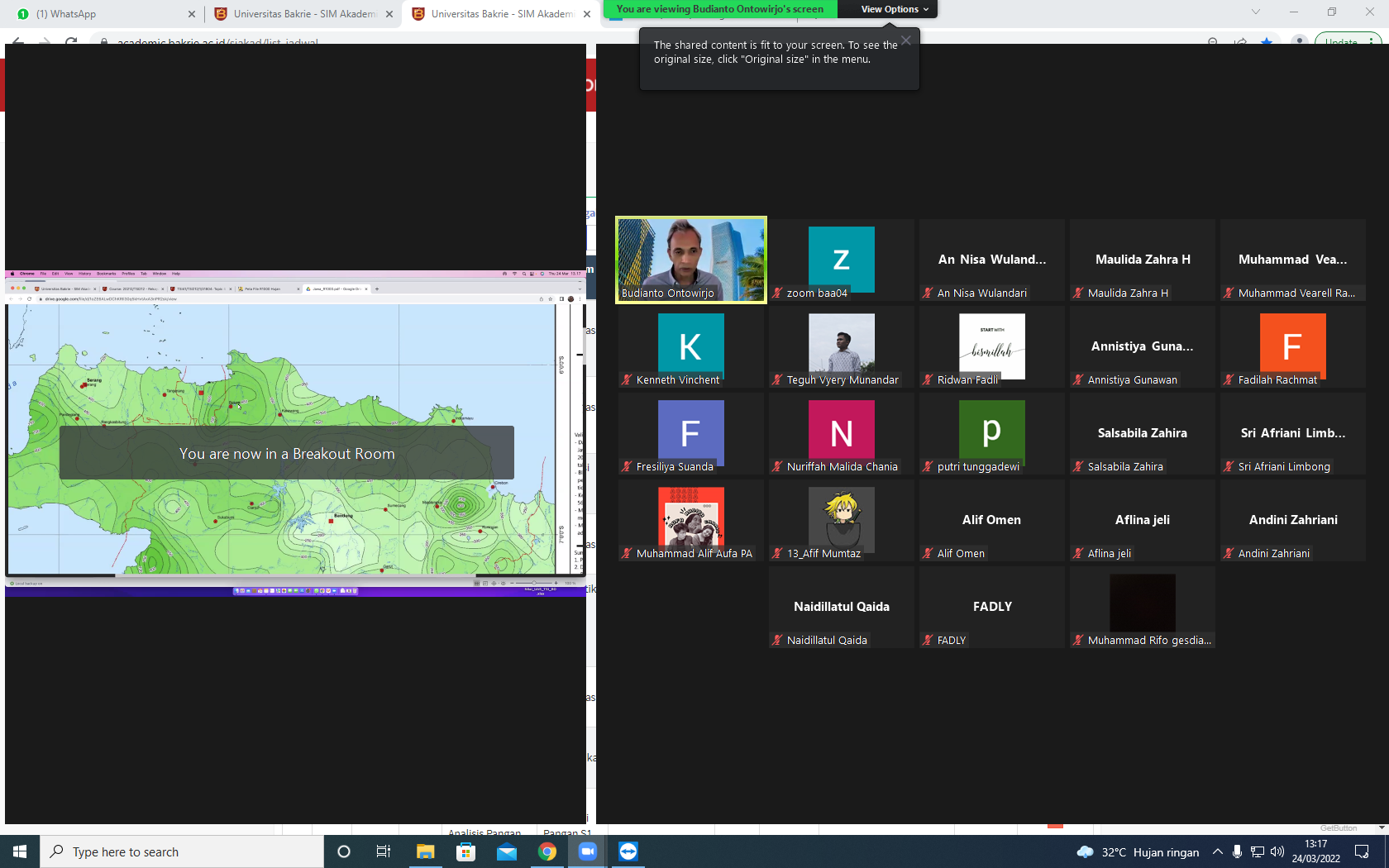
Task: Close the active Universitas Bakrie tab
Action: pos(587,14)
